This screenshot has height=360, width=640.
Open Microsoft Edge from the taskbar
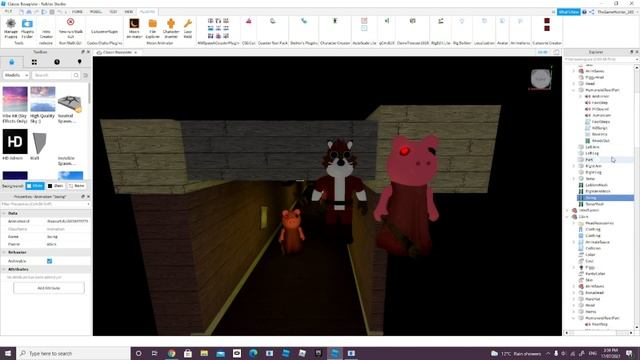(253, 353)
